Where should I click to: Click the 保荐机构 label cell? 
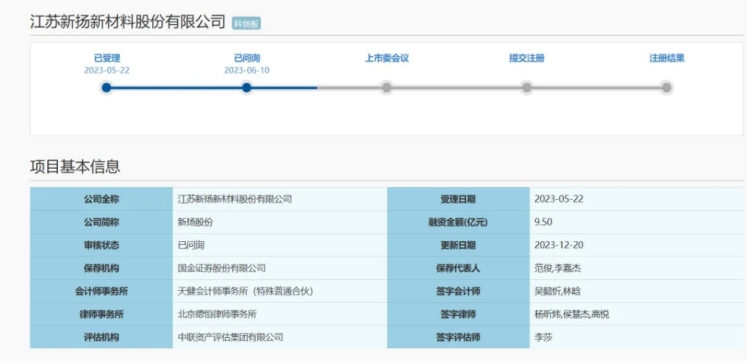(x=102, y=268)
